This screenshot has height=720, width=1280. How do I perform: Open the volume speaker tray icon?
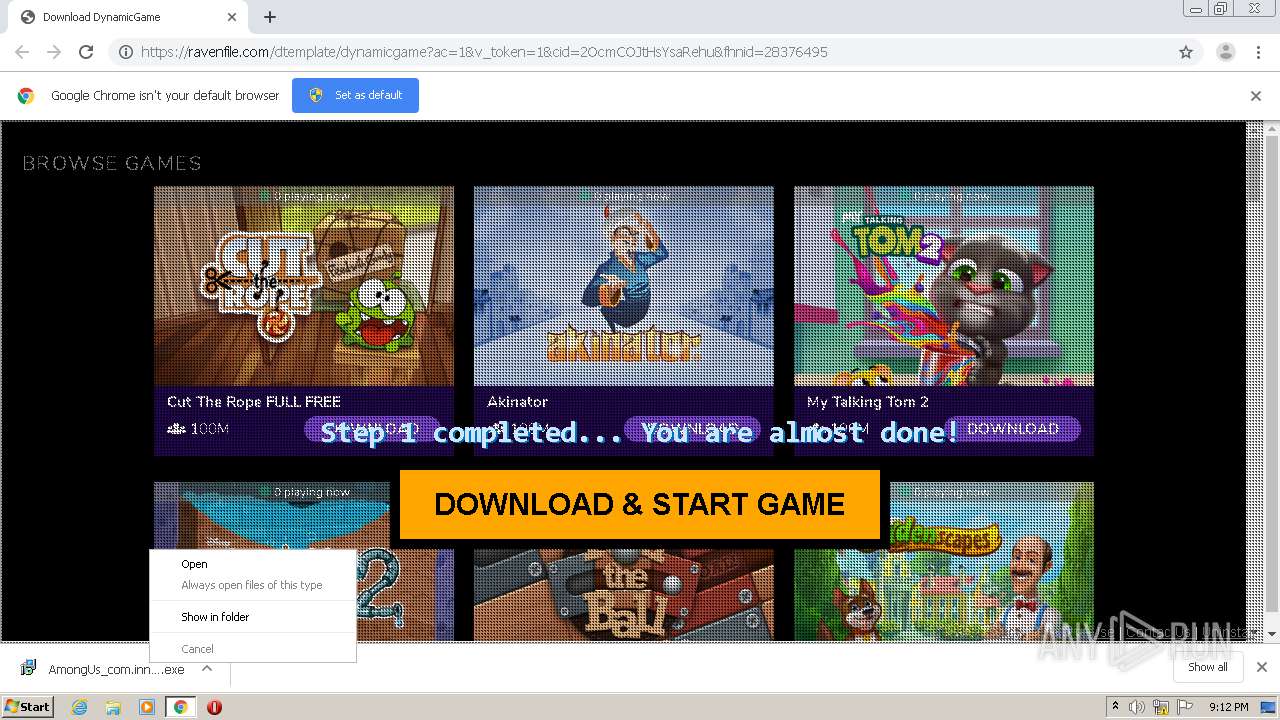click(1137, 707)
